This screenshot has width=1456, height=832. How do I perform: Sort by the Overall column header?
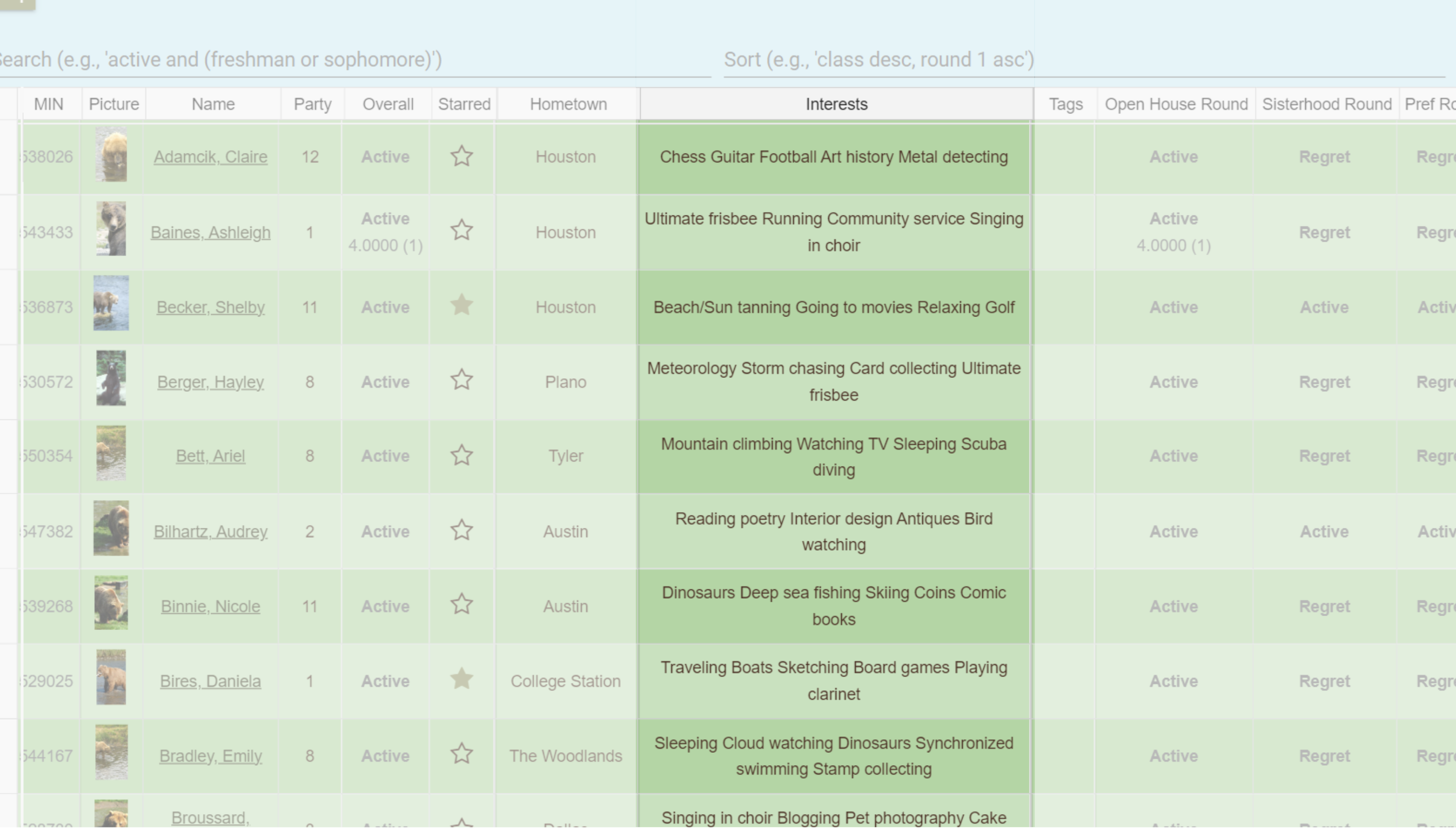click(387, 104)
